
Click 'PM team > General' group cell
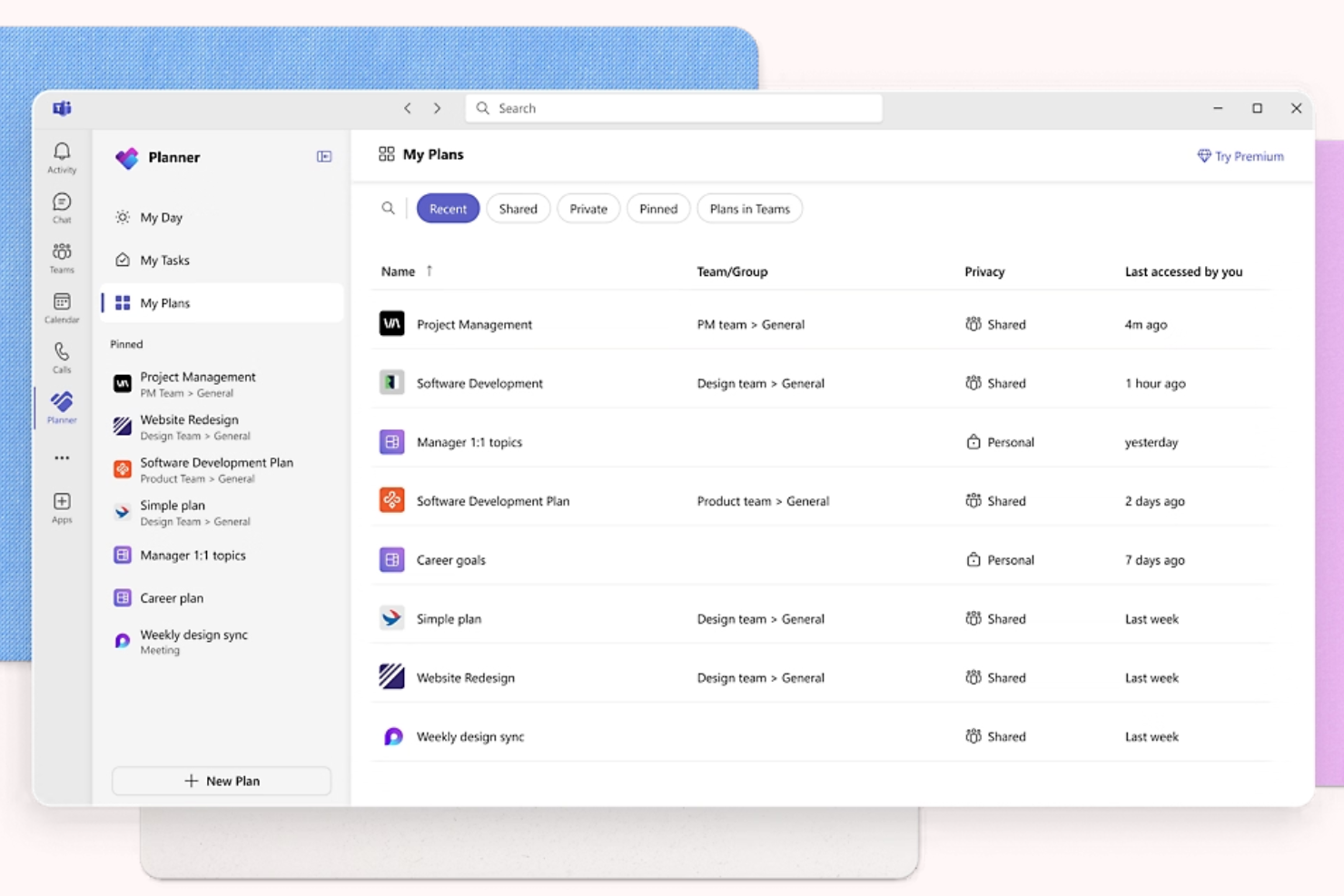click(x=750, y=324)
